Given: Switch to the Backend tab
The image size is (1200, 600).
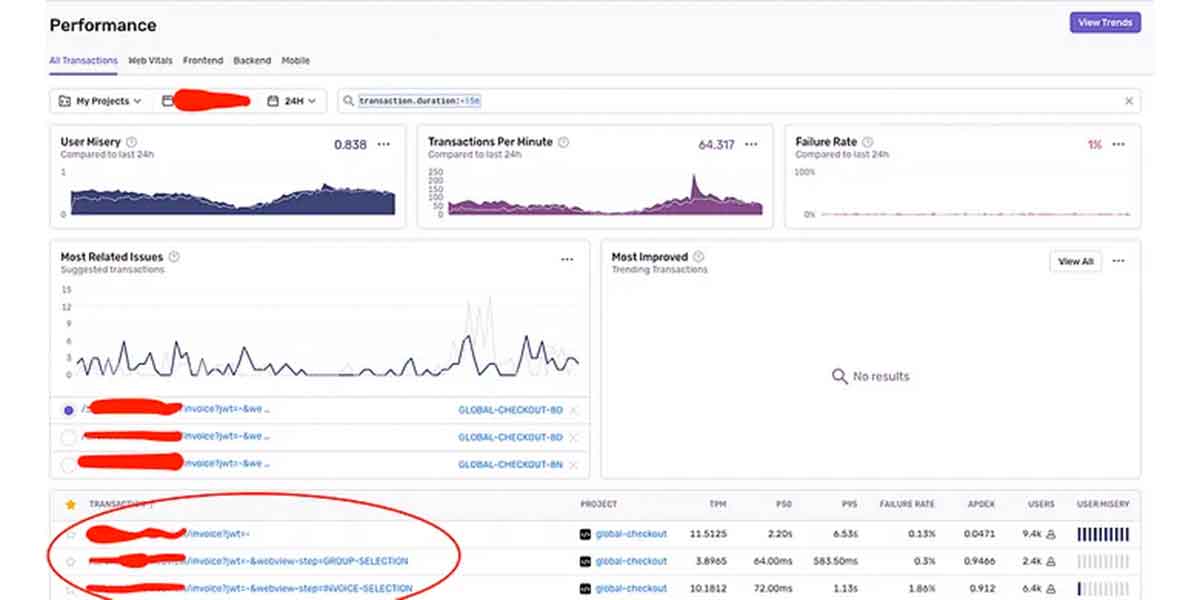Looking at the screenshot, I should click(252, 60).
